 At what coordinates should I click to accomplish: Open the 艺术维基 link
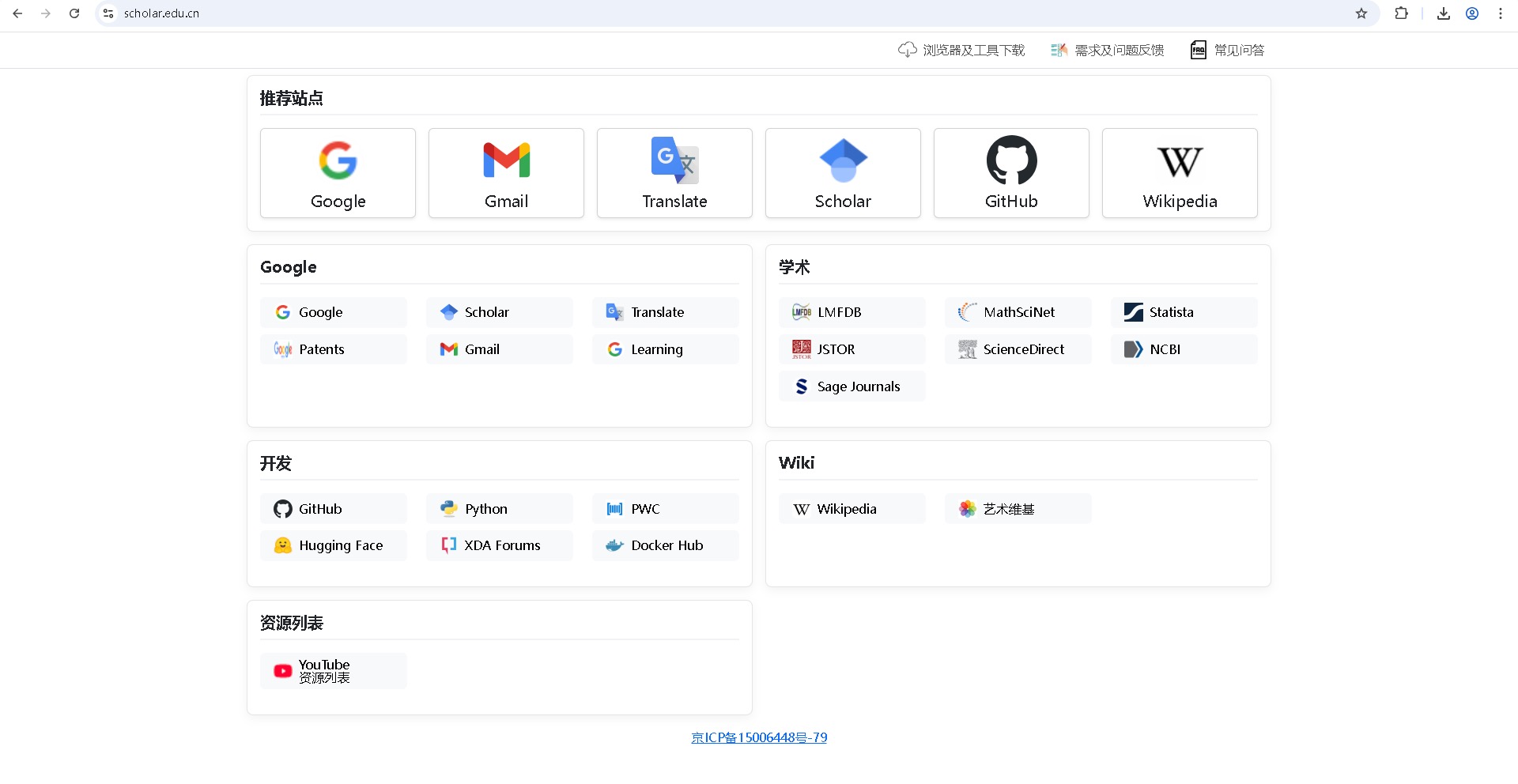click(x=1018, y=509)
